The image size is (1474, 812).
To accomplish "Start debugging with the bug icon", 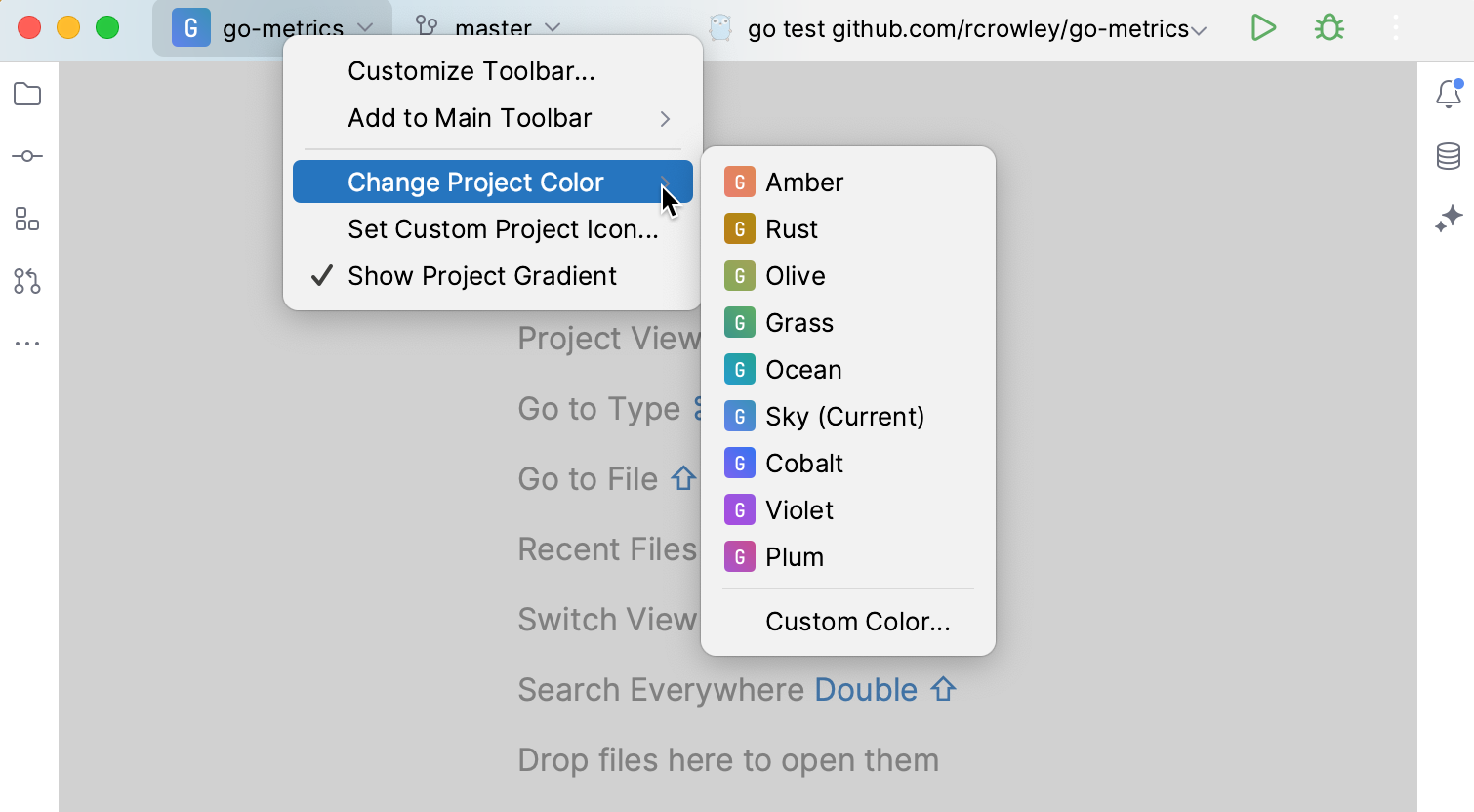I will tap(1329, 27).
